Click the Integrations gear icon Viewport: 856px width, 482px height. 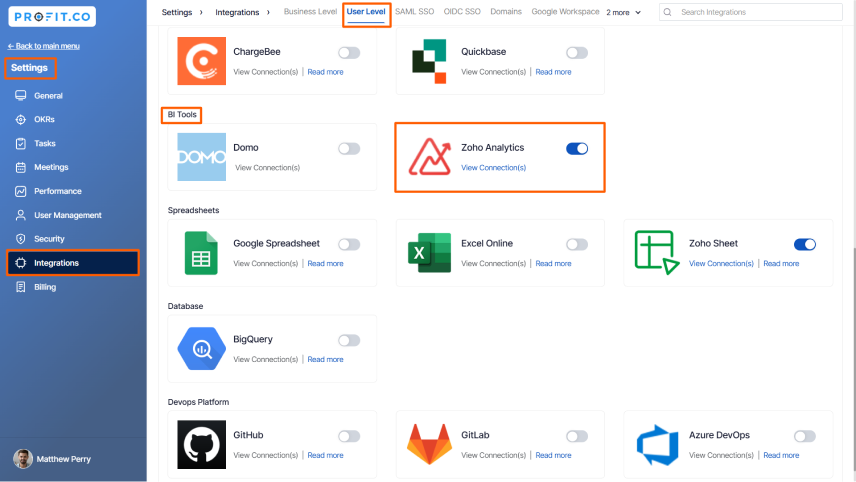coord(21,263)
